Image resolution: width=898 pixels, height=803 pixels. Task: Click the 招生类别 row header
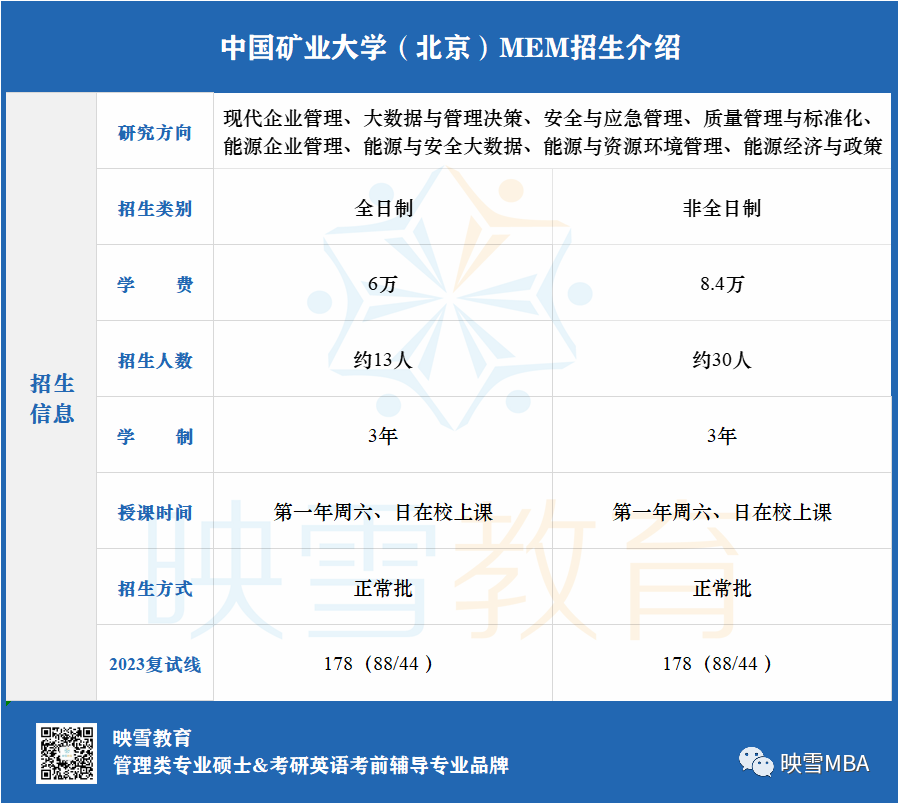click(155, 208)
